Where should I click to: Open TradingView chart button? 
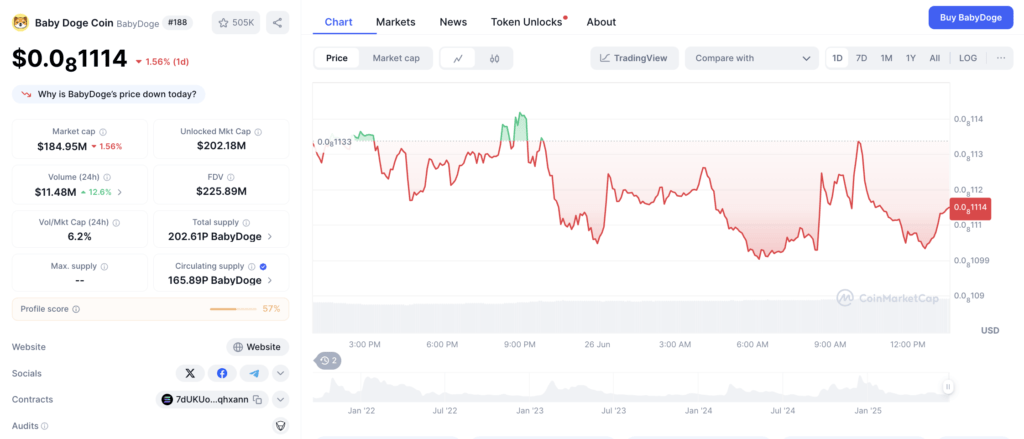(x=634, y=58)
